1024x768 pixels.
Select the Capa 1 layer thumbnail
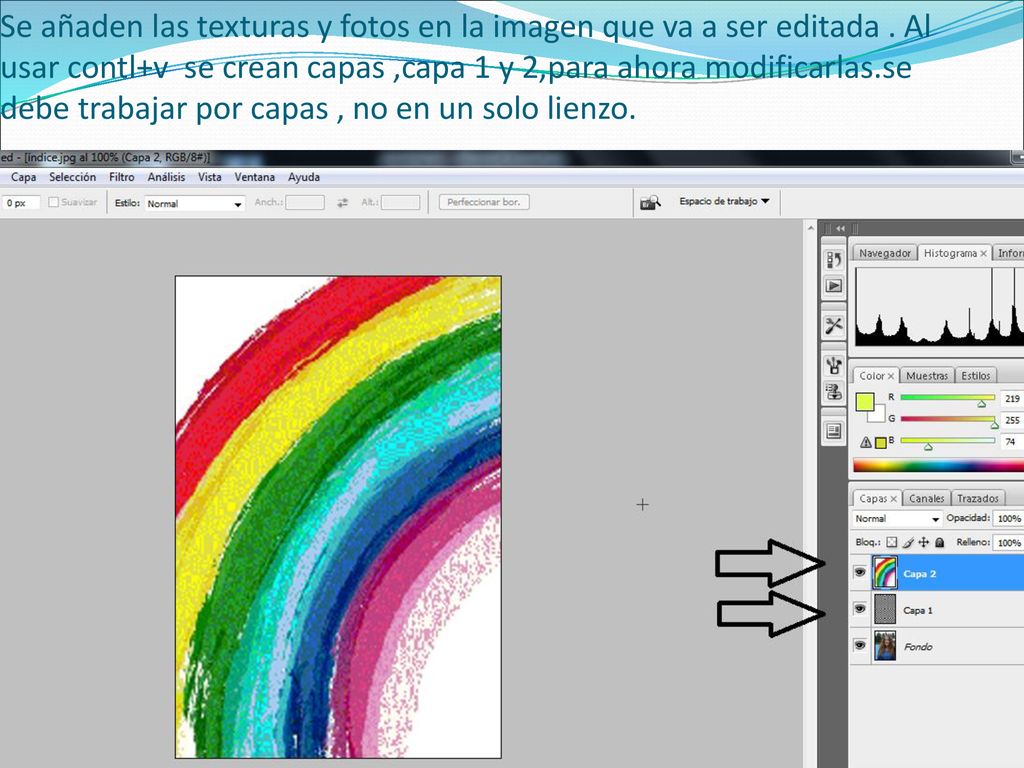click(x=885, y=609)
